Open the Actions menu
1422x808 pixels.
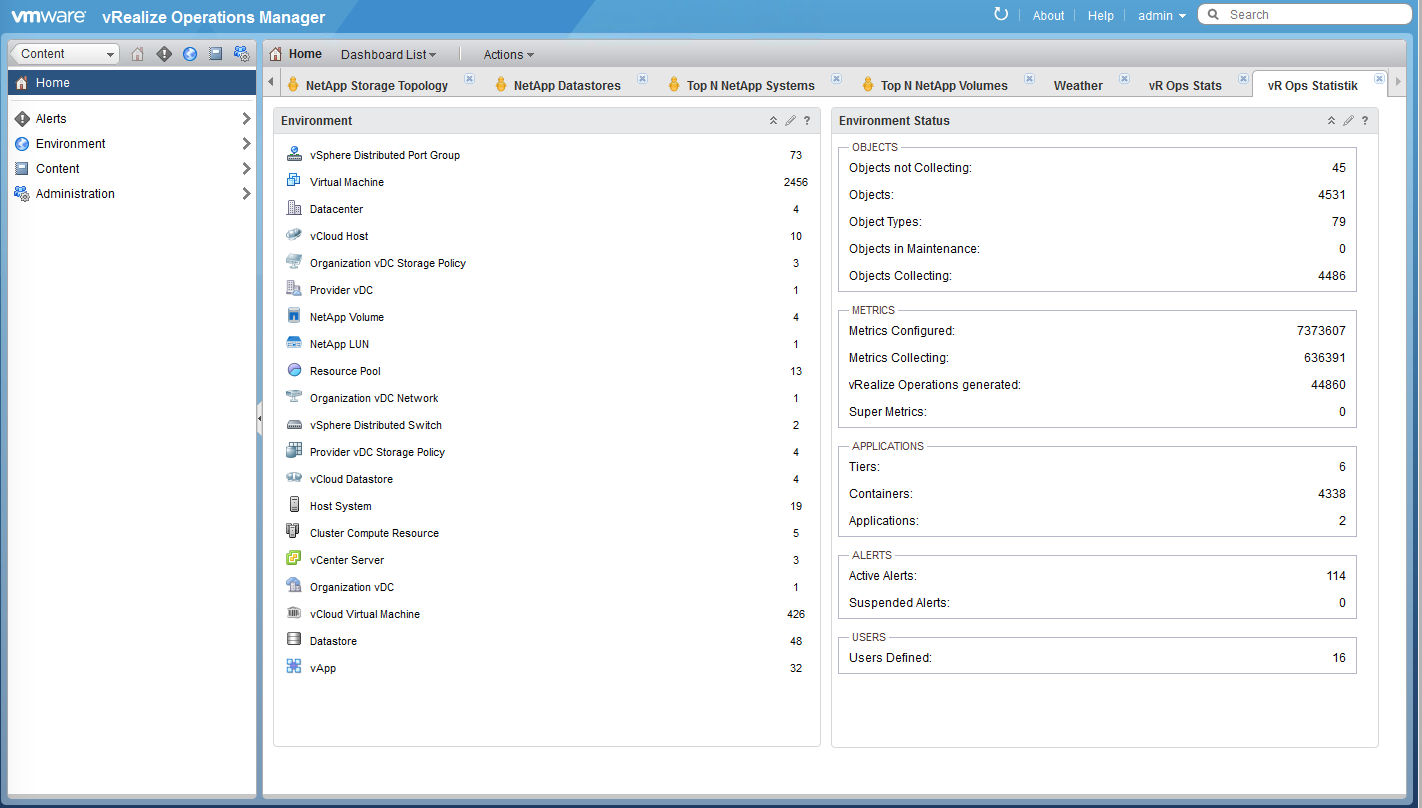pyautogui.click(x=508, y=55)
